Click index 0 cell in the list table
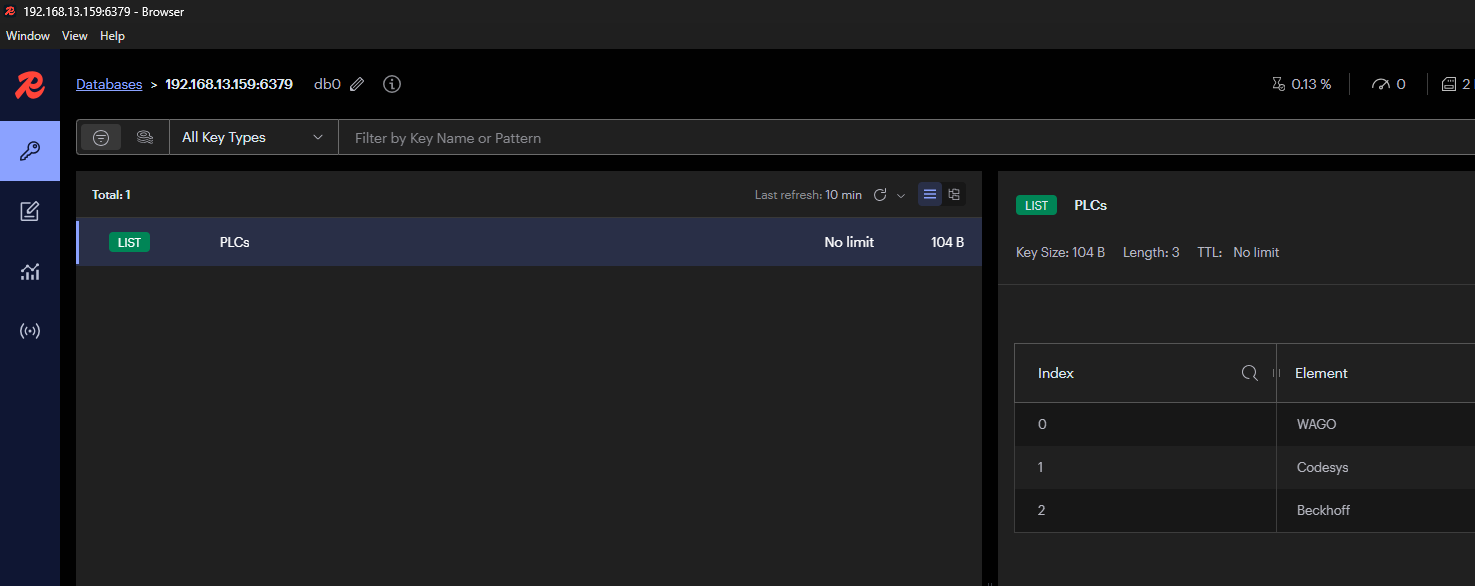This screenshot has width=1475, height=586. click(x=1145, y=424)
